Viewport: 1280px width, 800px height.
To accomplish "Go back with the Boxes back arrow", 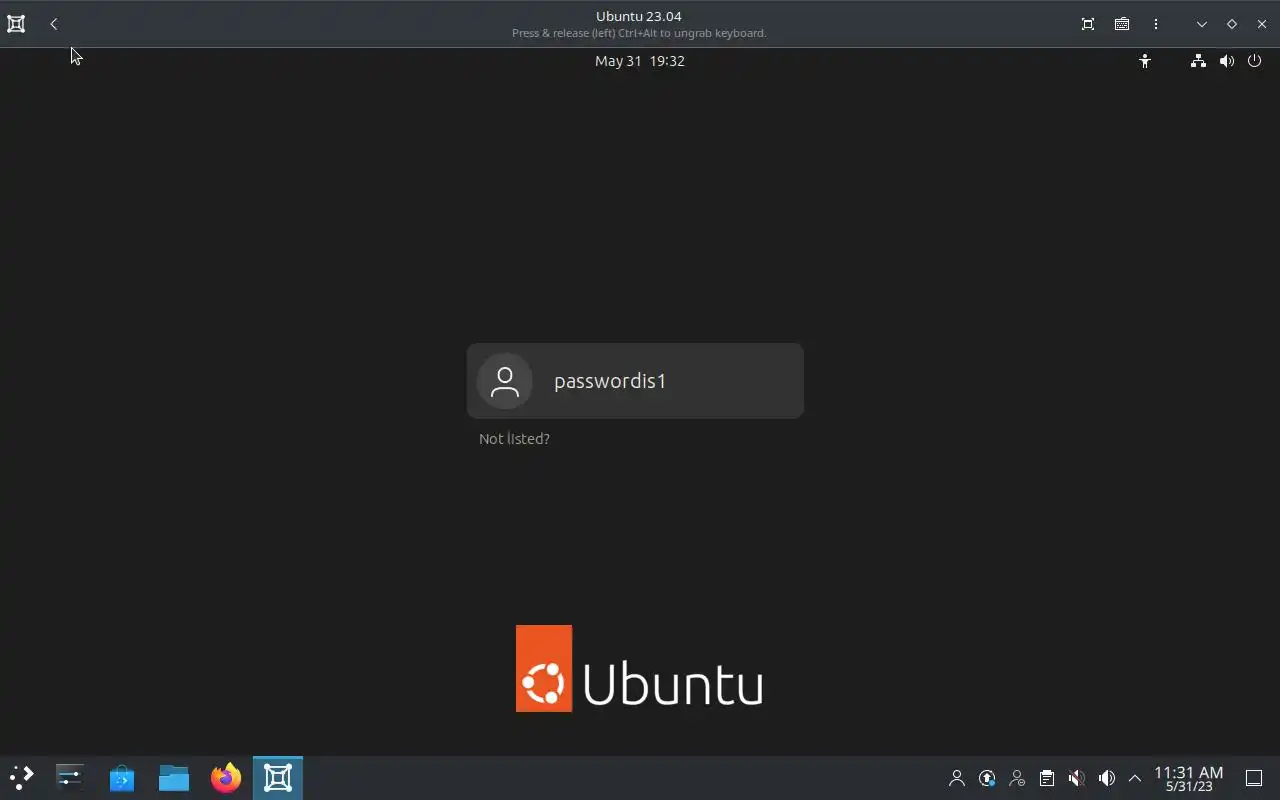I will point(54,24).
